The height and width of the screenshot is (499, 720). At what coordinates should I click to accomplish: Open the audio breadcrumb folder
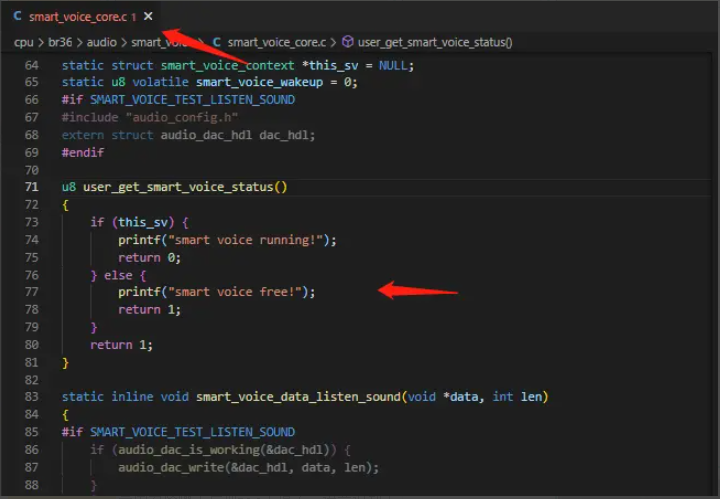[101, 42]
